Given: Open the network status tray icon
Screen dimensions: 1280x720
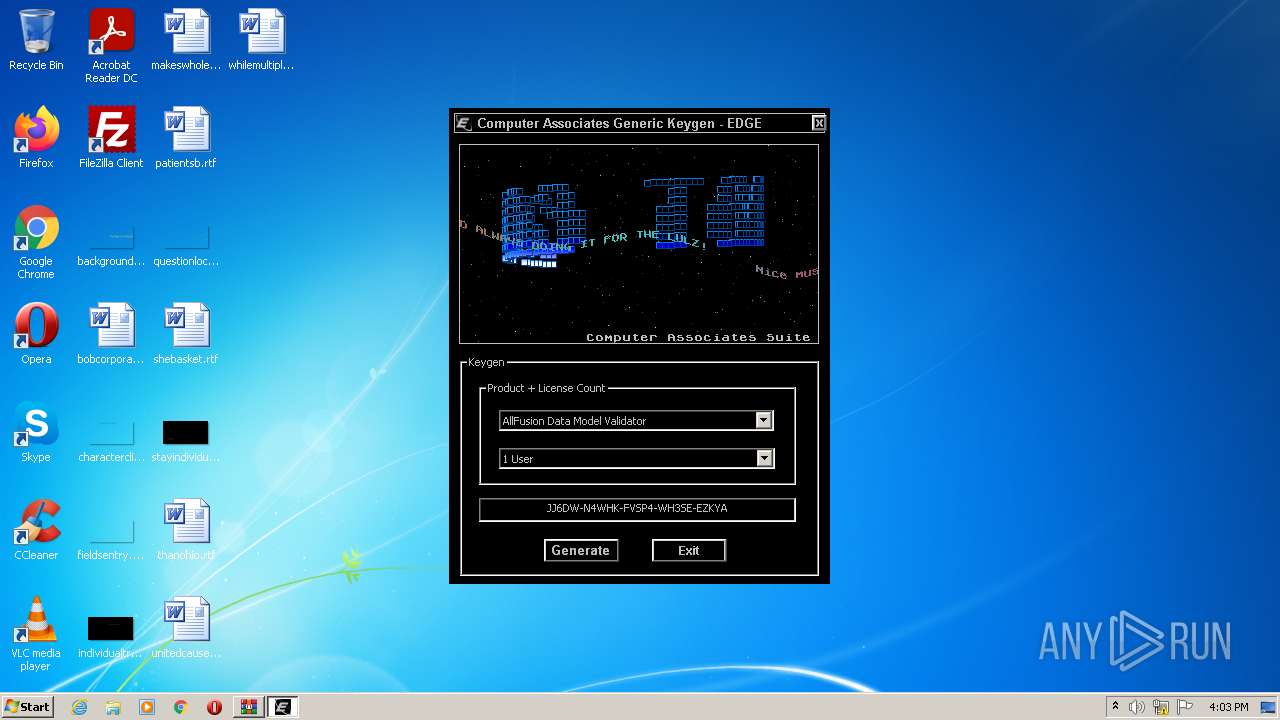Looking at the screenshot, I should click(x=1161, y=707).
